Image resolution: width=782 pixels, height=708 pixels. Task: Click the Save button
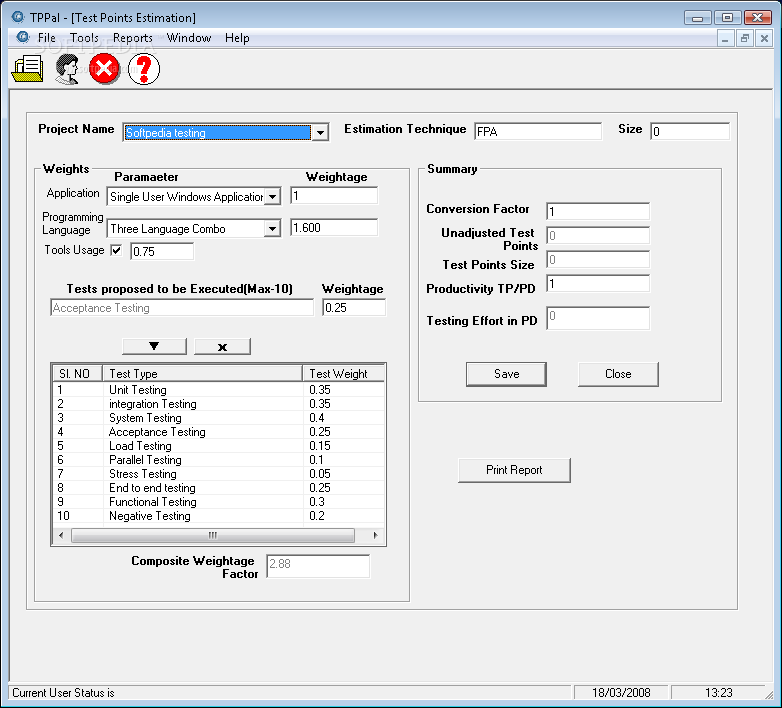click(506, 374)
